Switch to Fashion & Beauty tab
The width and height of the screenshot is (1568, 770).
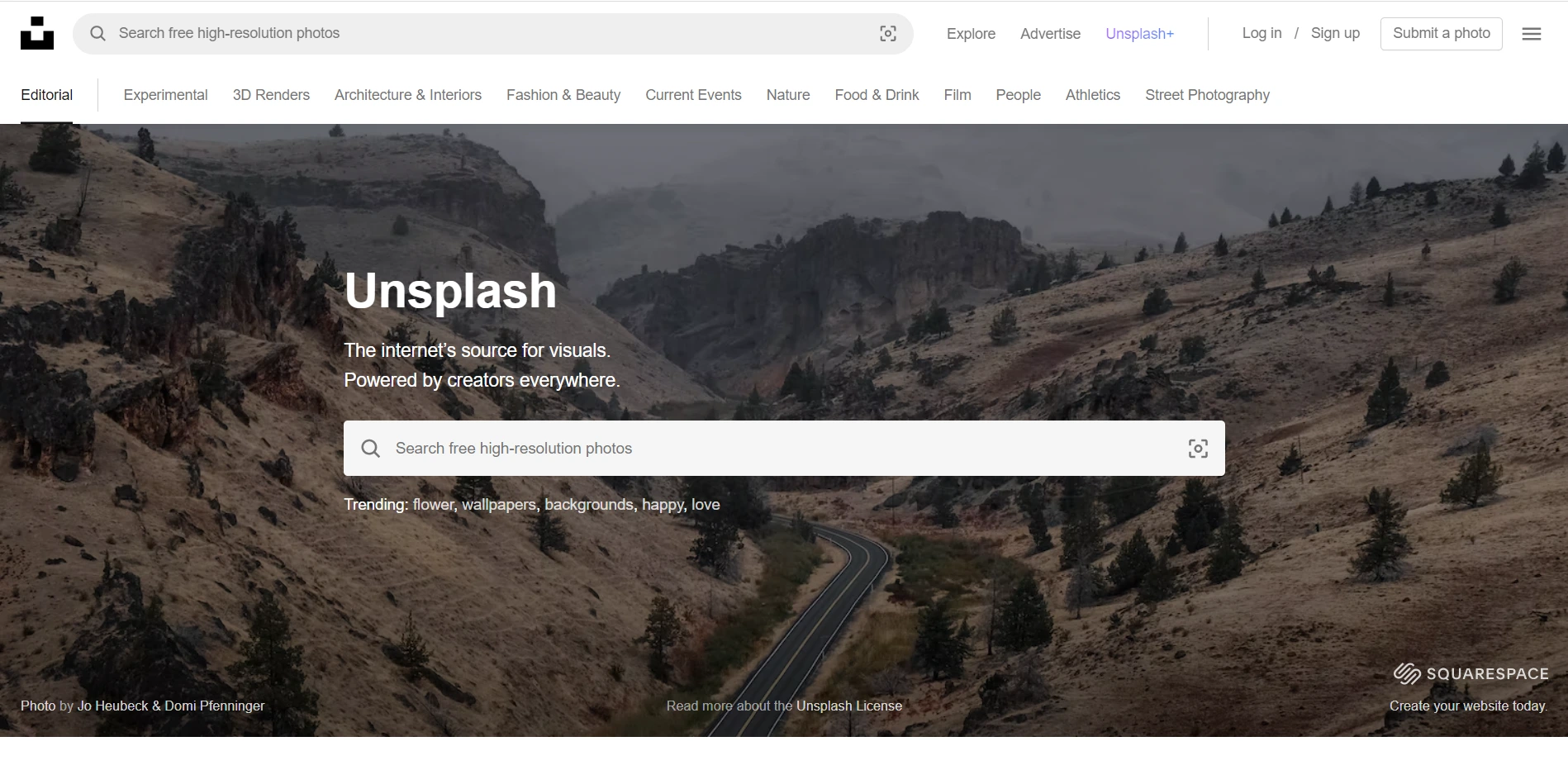(x=563, y=95)
